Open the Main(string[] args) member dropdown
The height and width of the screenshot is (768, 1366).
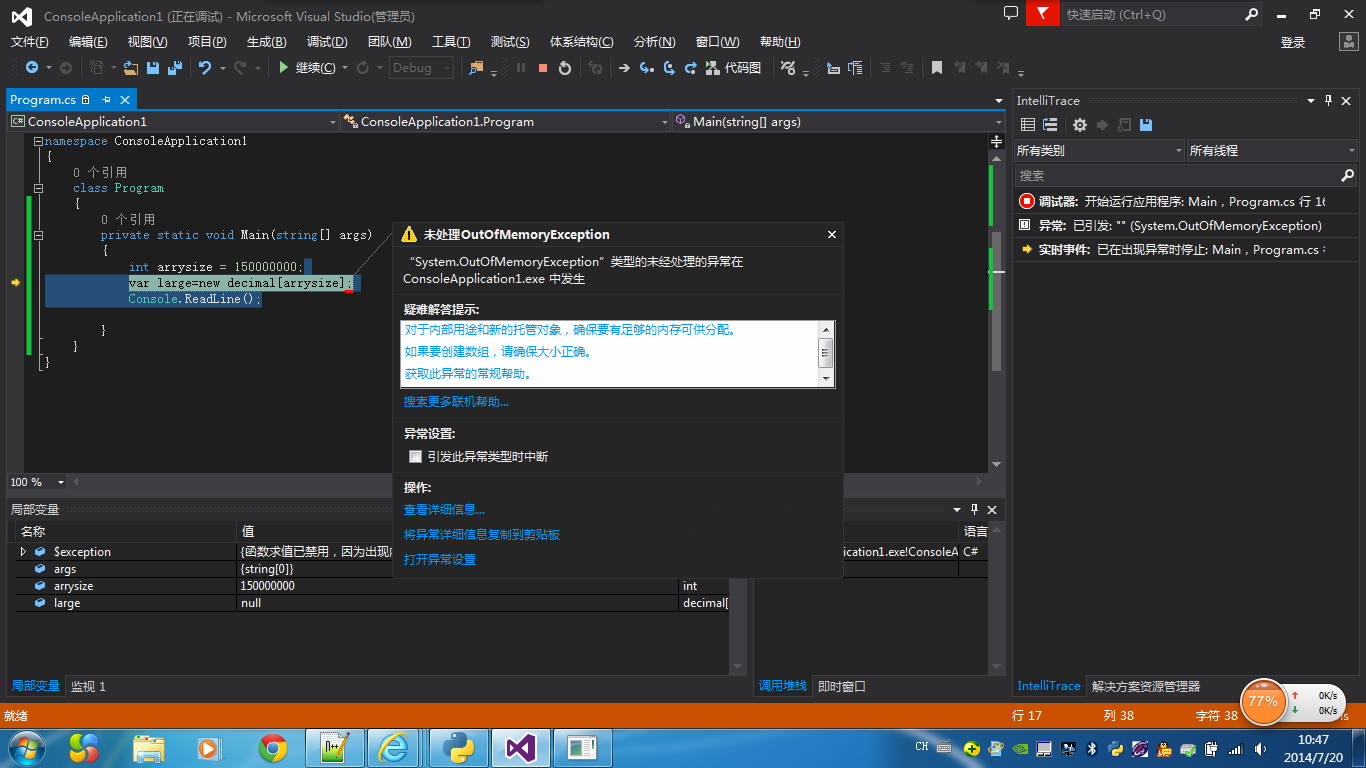(x=838, y=121)
